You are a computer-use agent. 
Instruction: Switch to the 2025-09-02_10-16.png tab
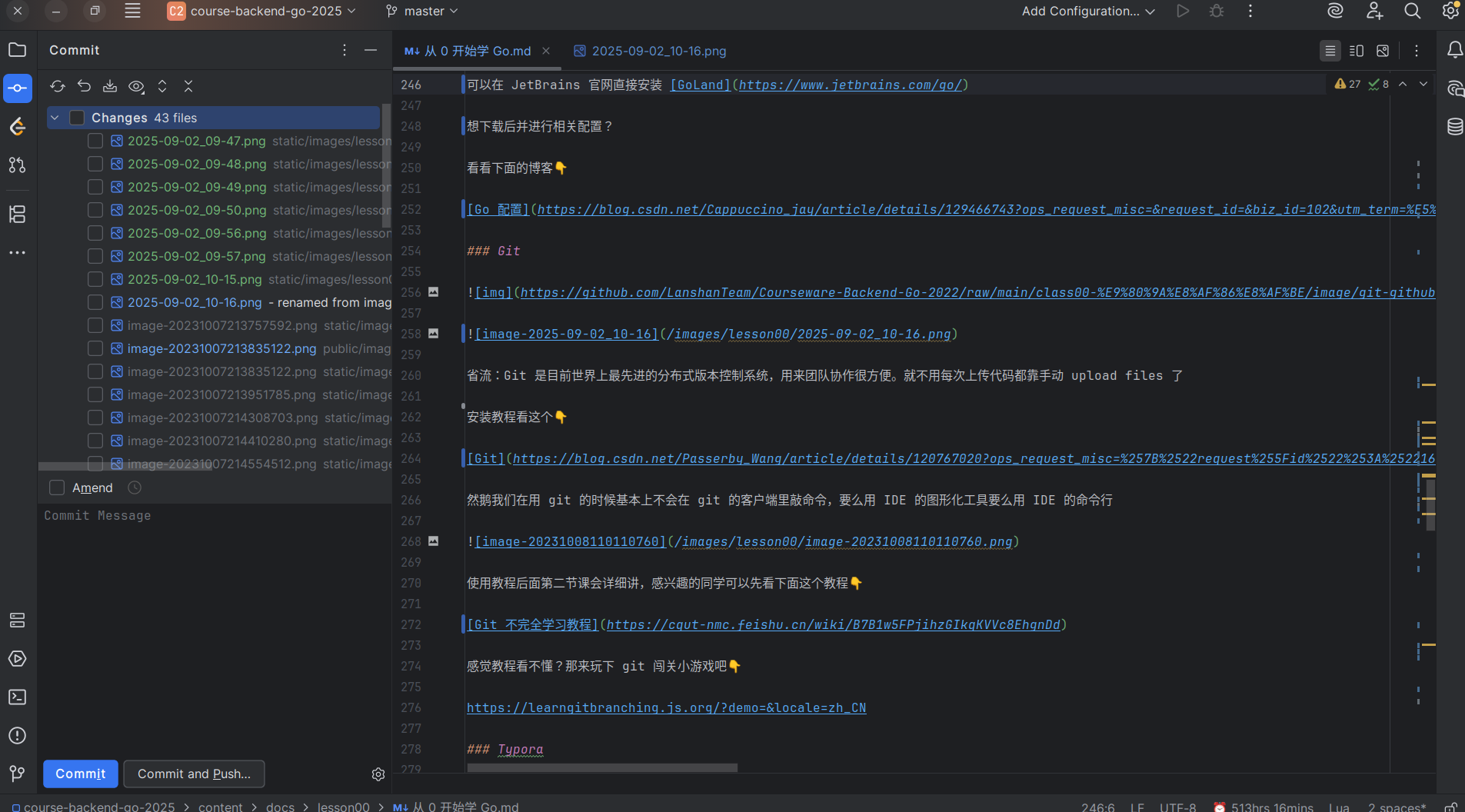click(650, 51)
